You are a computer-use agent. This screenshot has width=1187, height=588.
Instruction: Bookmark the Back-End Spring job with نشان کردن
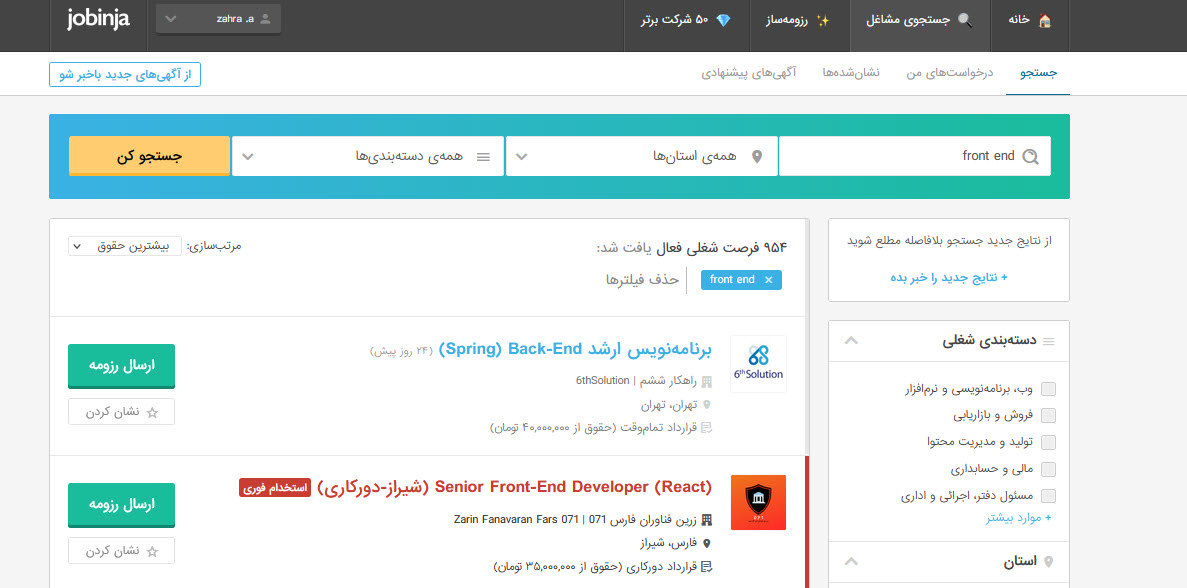click(121, 412)
